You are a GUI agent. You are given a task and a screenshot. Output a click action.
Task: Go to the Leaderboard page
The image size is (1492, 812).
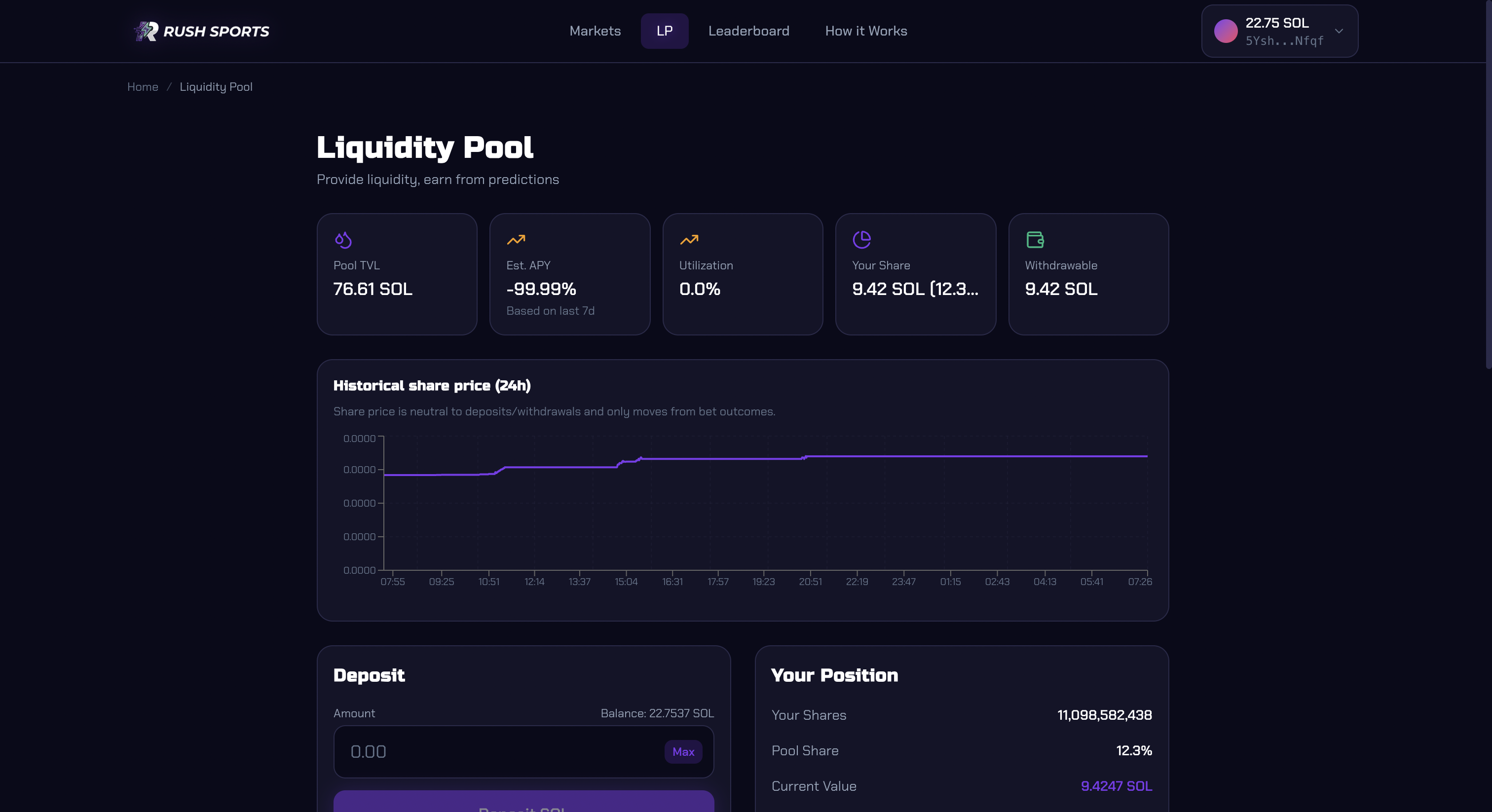(x=748, y=31)
